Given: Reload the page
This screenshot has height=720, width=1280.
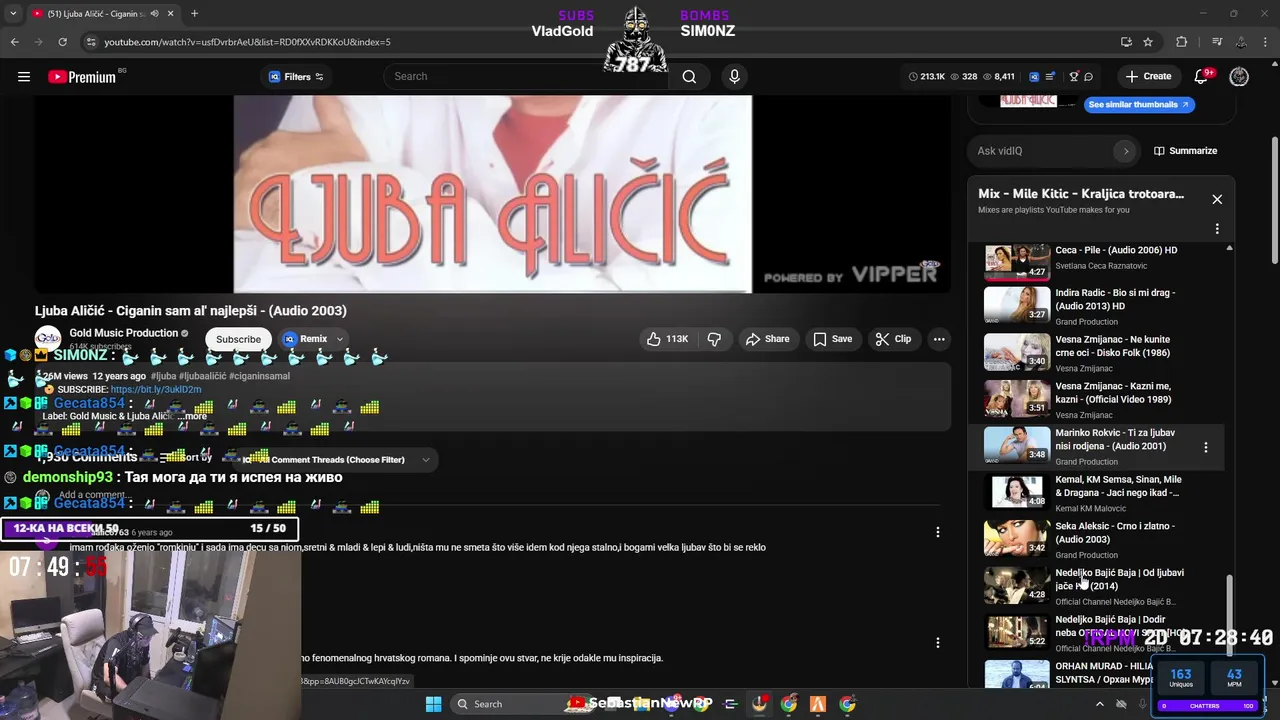Looking at the screenshot, I should [62, 42].
